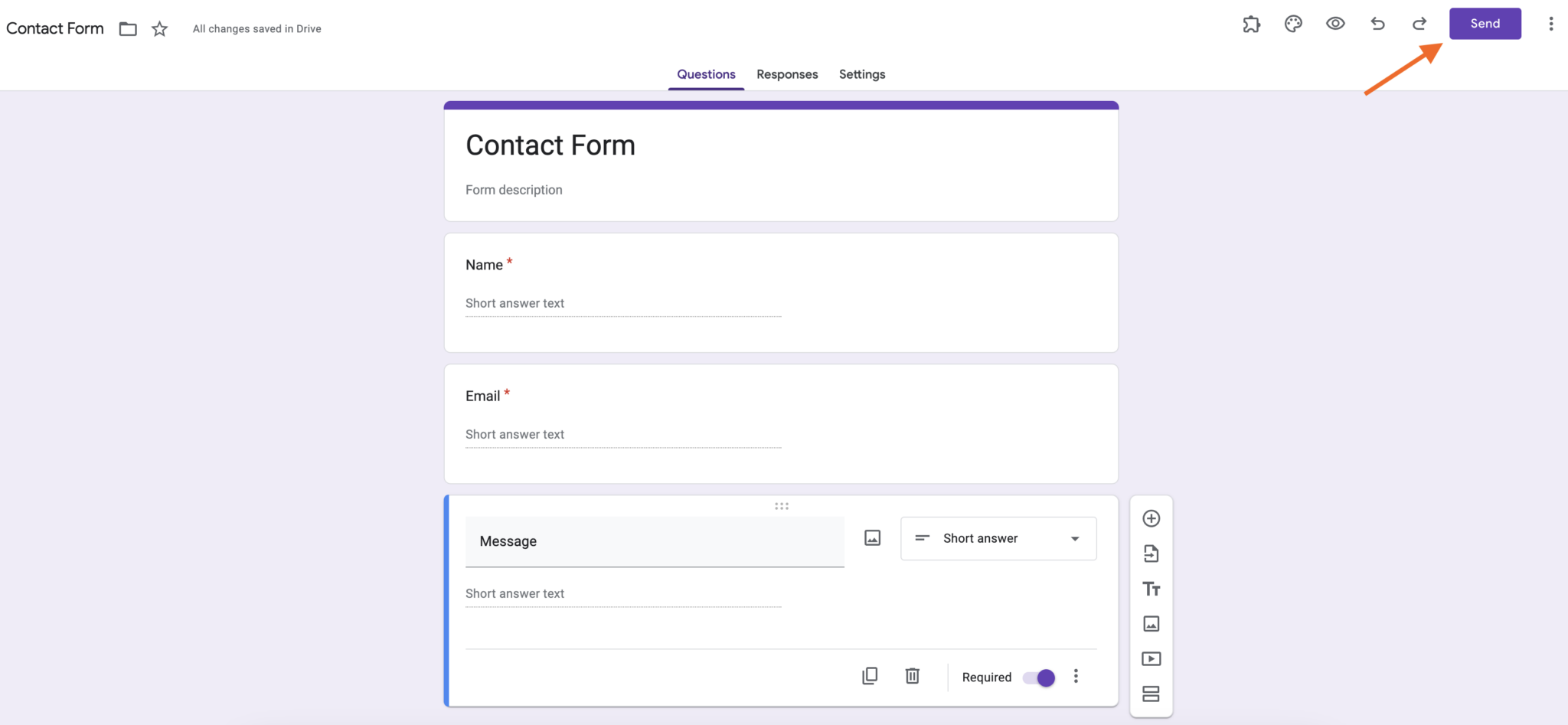Star the Contact Form

pyautogui.click(x=159, y=28)
